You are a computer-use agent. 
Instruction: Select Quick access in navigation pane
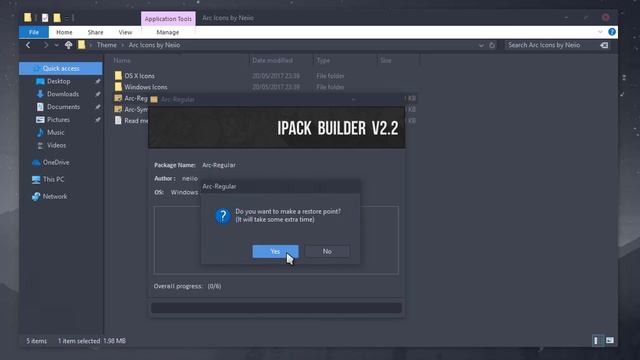(61, 69)
